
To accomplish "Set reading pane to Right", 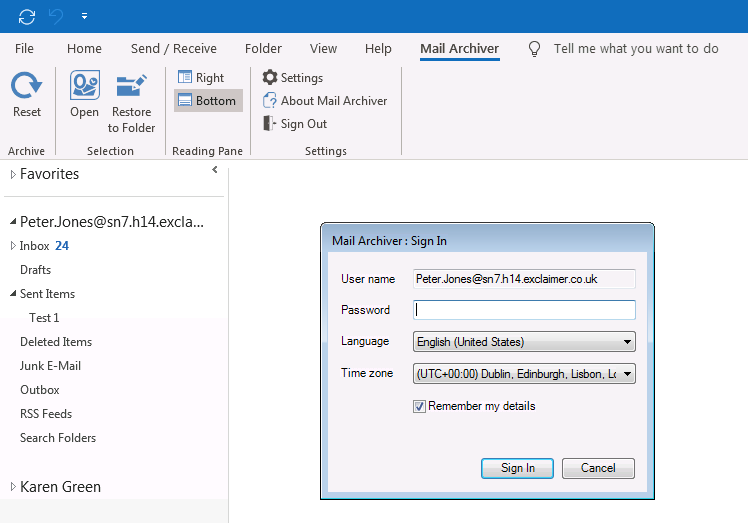I will coord(201,77).
